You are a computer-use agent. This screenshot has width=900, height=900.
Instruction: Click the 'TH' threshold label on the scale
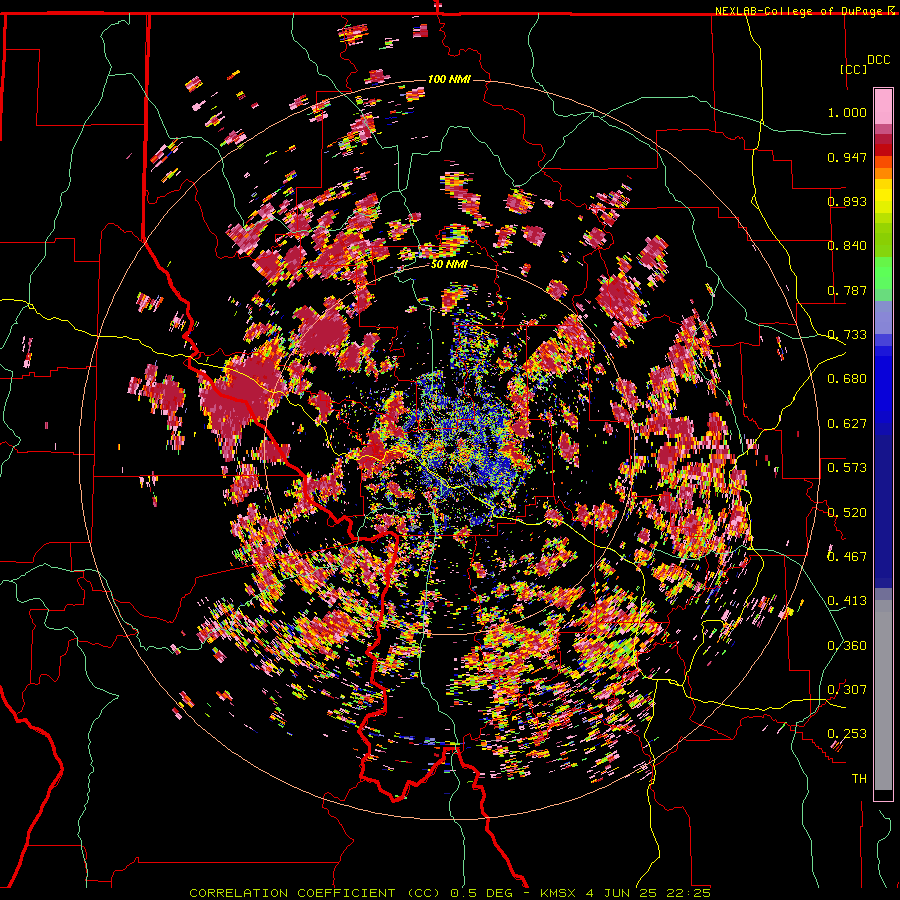click(x=859, y=779)
